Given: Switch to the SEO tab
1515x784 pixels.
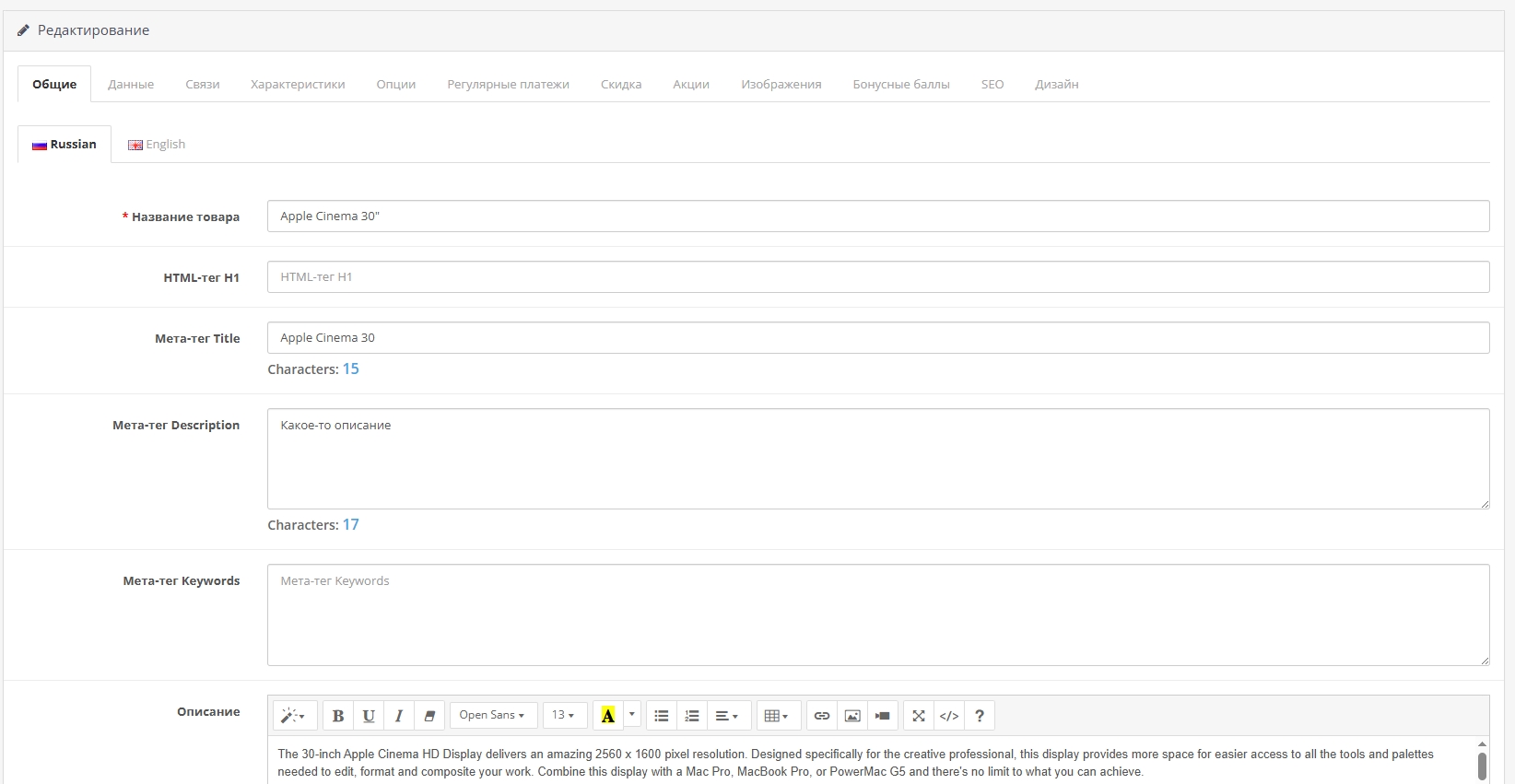Looking at the screenshot, I should (992, 84).
